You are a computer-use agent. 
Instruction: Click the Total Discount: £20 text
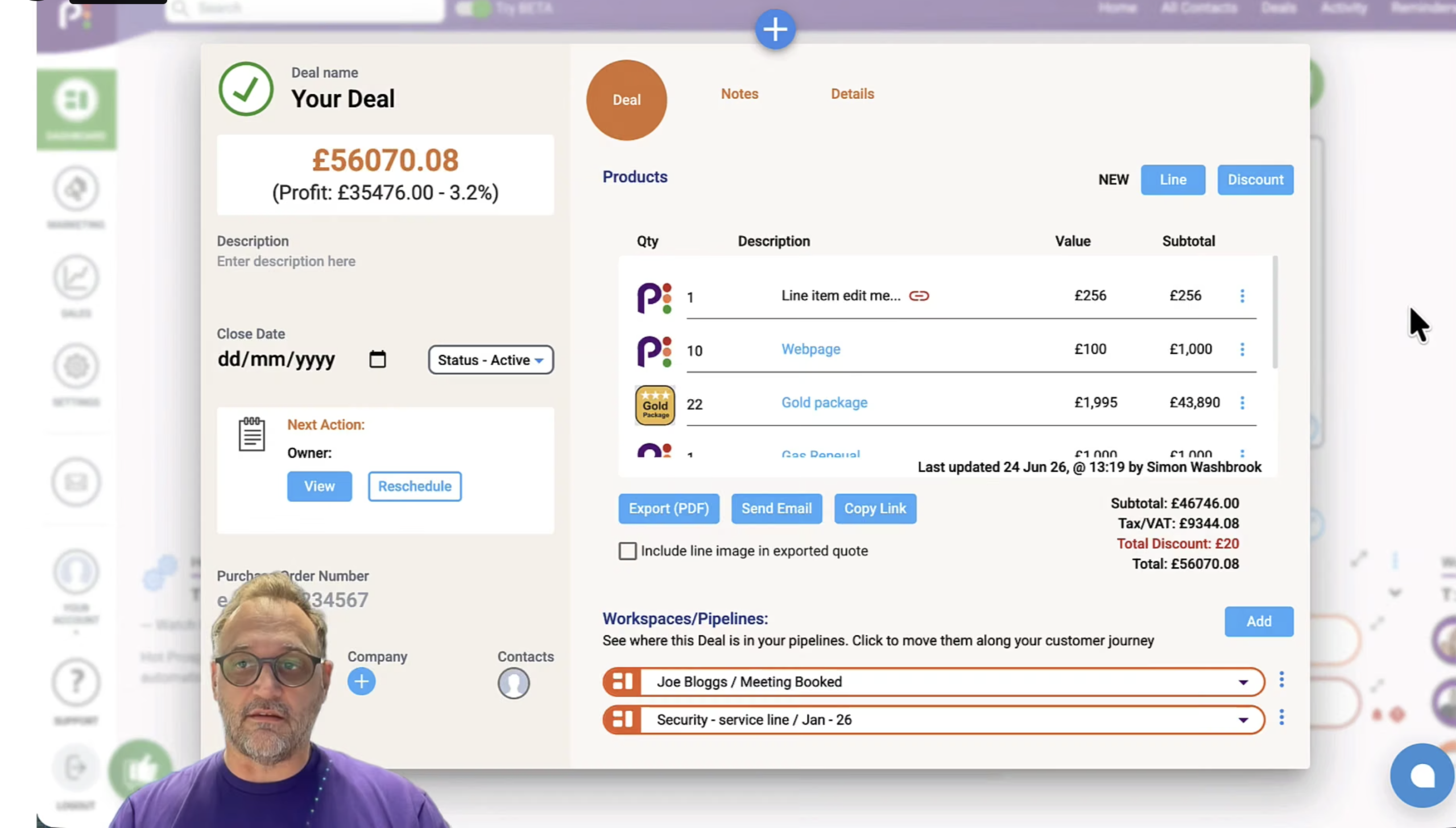click(1178, 544)
